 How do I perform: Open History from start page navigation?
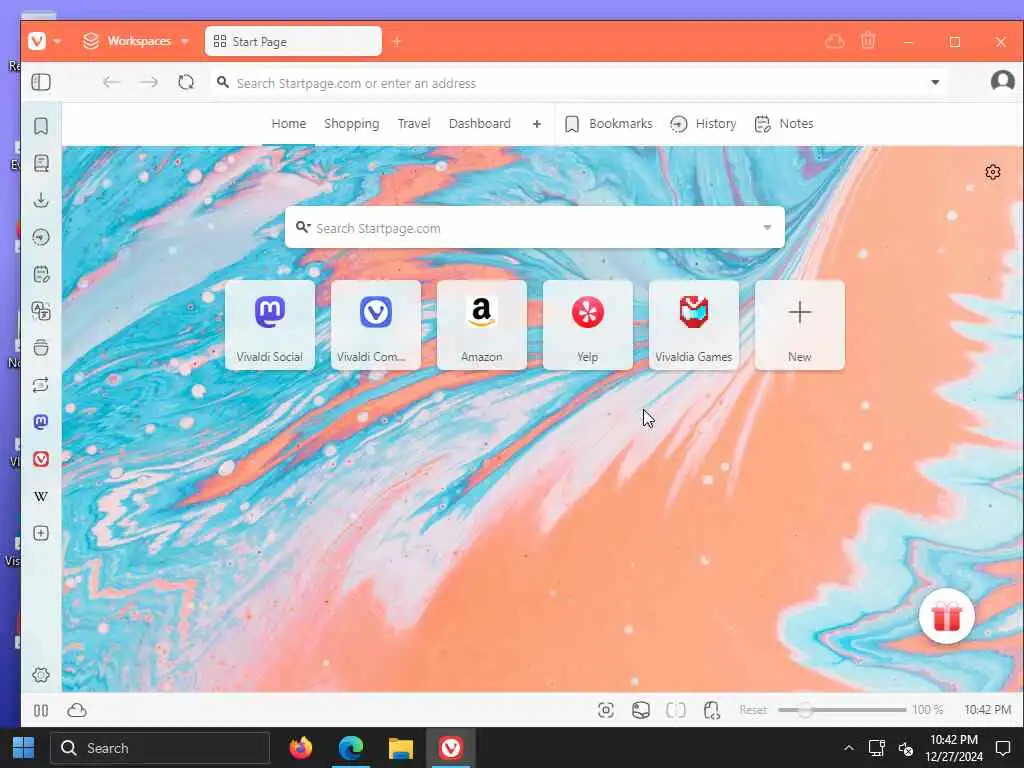pos(703,123)
